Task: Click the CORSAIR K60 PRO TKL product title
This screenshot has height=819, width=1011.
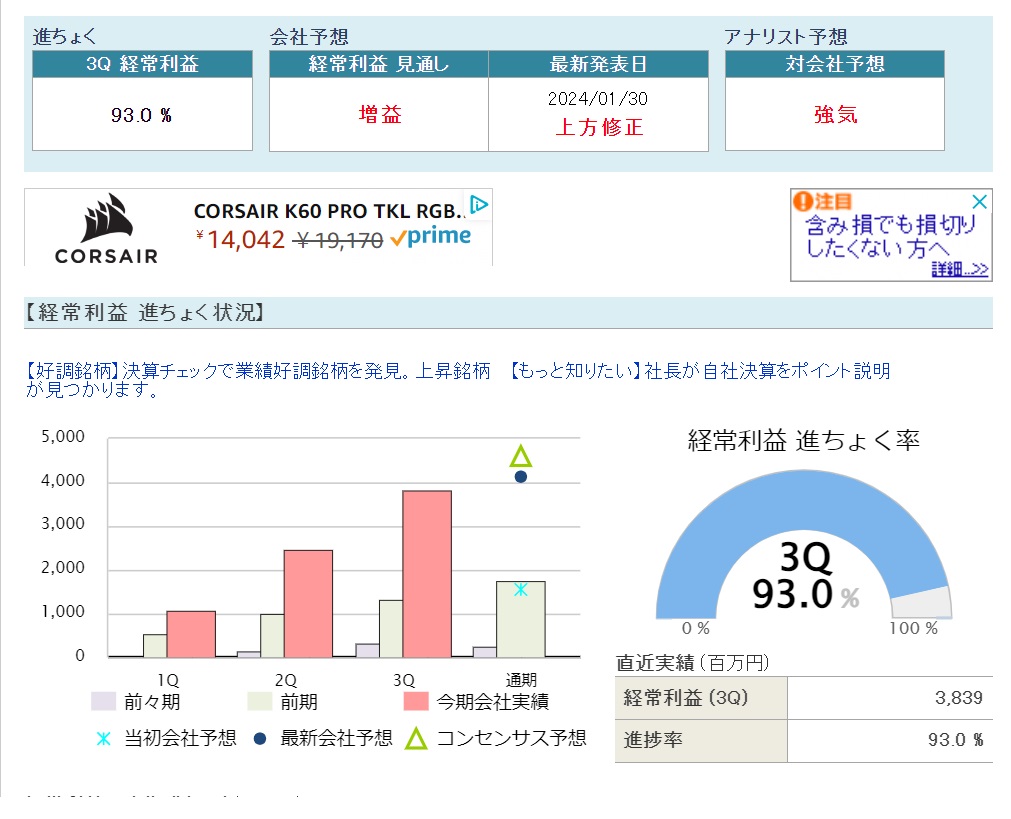Action: pos(329,211)
